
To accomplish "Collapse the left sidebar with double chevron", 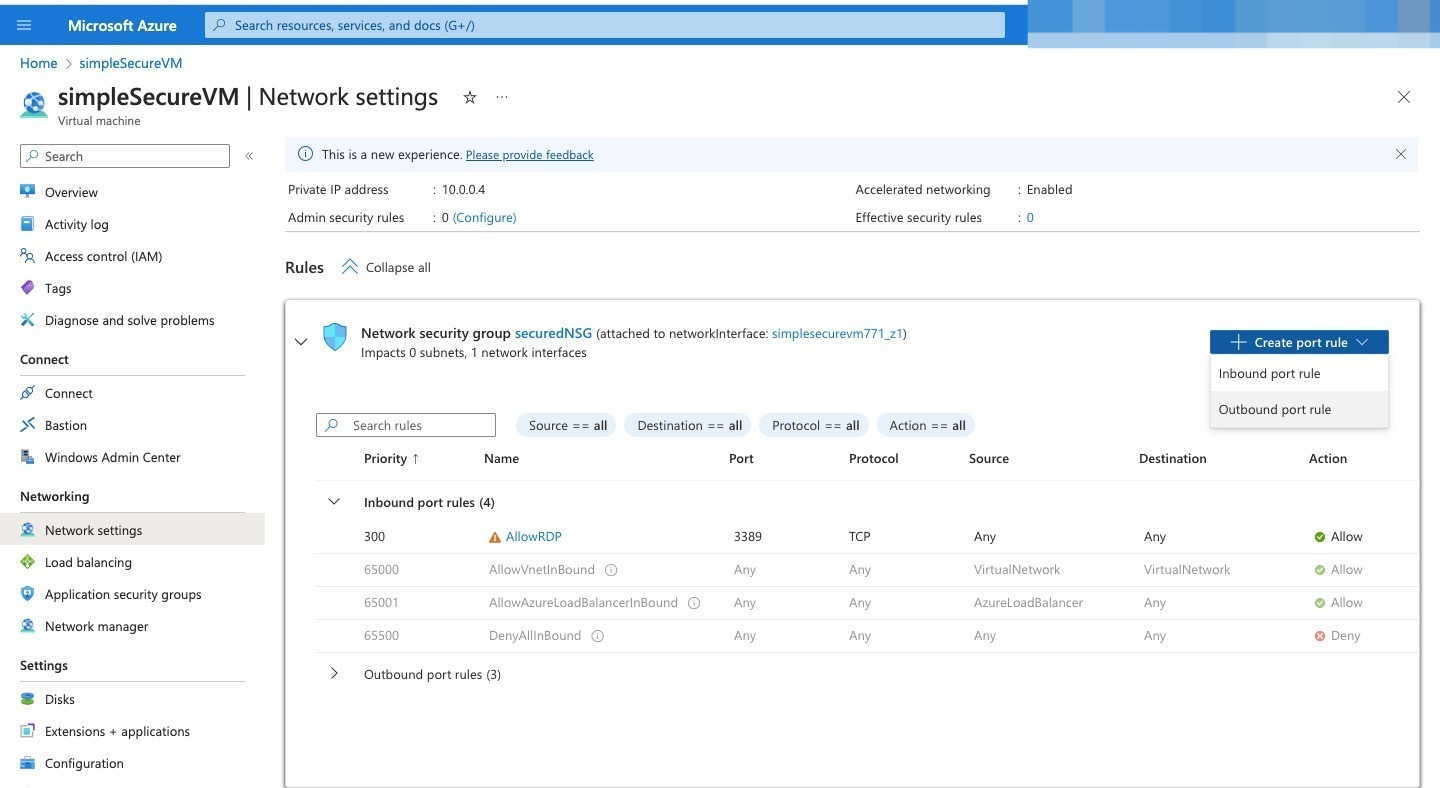I will [x=249, y=156].
